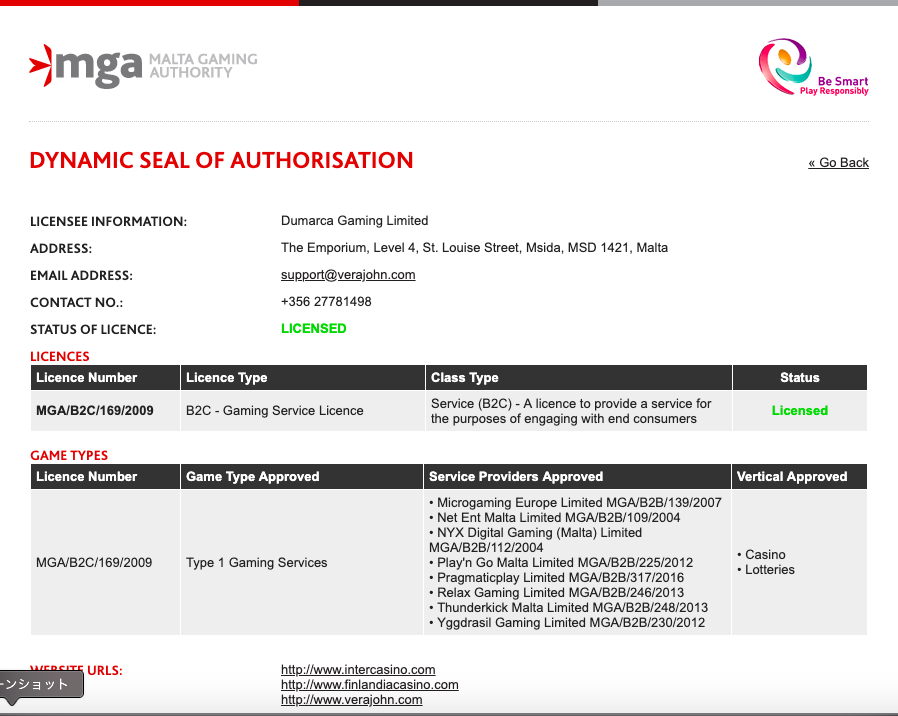Click the Japanese screenshot tooltip at bottom left
Screen dimensions: 898x716
pyautogui.click(x=40, y=684)
